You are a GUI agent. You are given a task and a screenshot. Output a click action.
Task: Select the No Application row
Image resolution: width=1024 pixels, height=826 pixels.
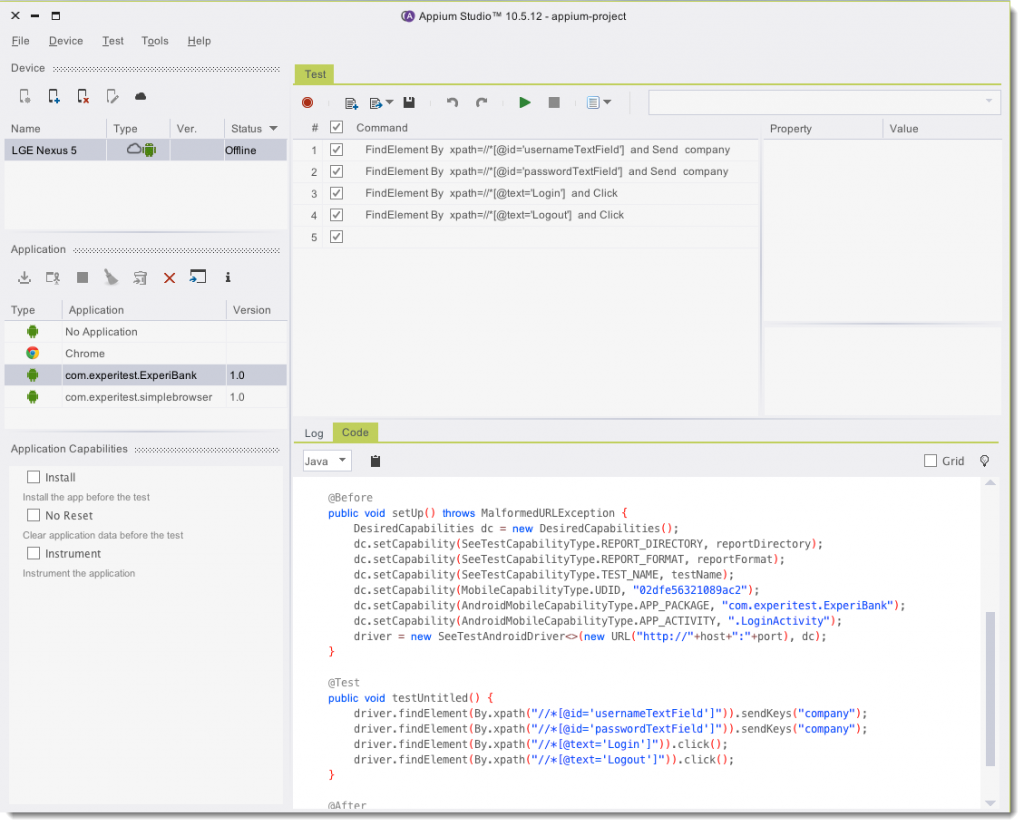point(146,332)
